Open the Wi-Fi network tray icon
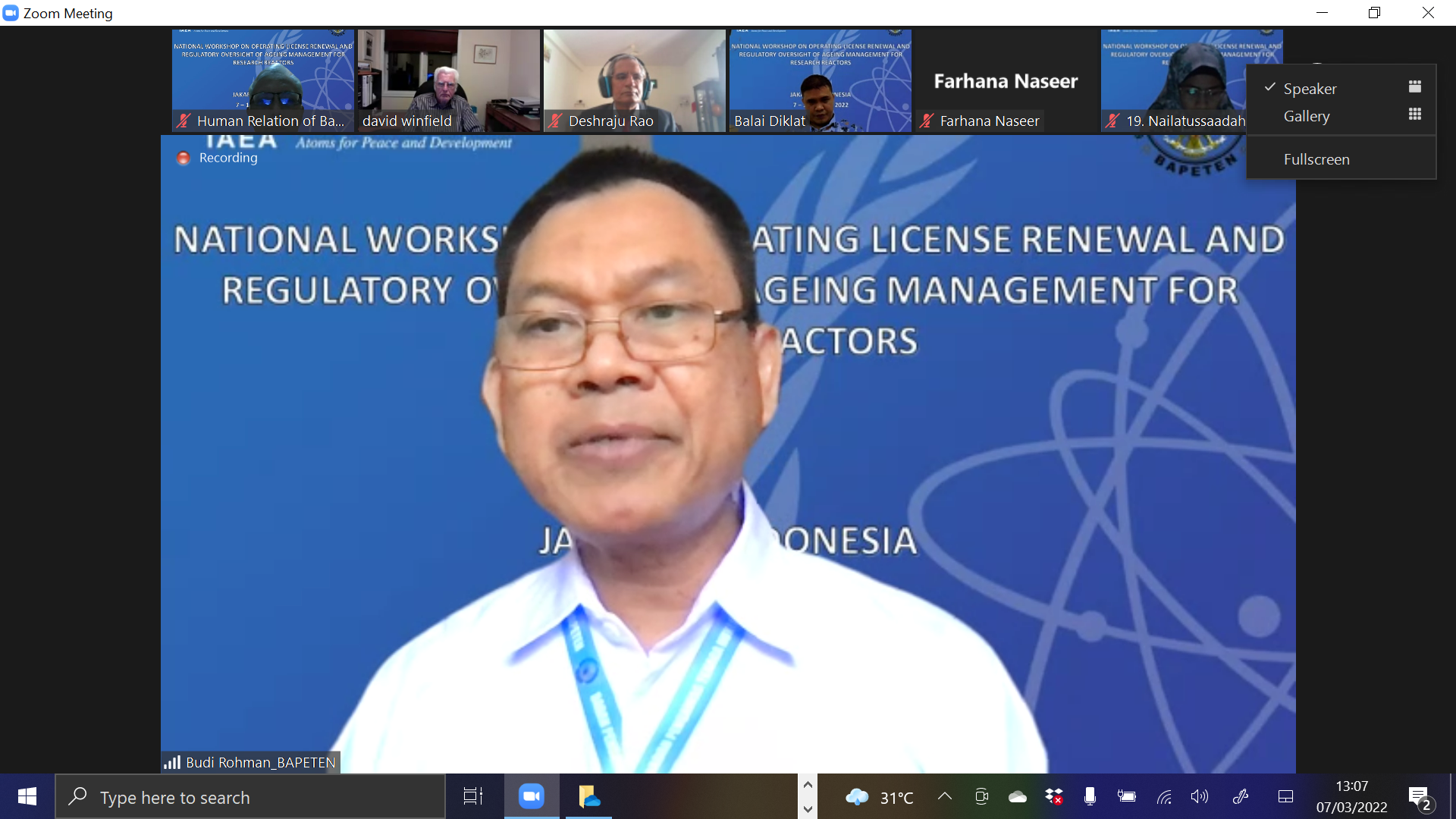The height and width of the screenshot is (819, 1456). tap(1164, 796)
